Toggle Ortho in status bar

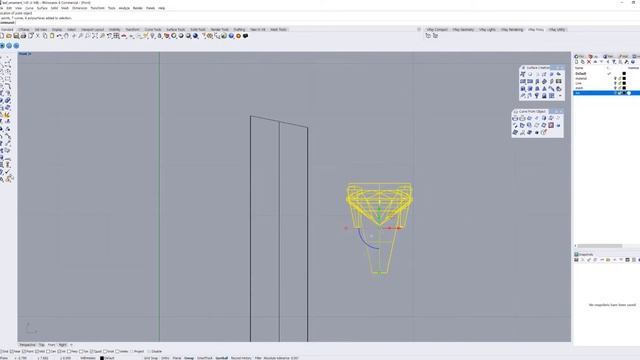(x=165, y=358)
